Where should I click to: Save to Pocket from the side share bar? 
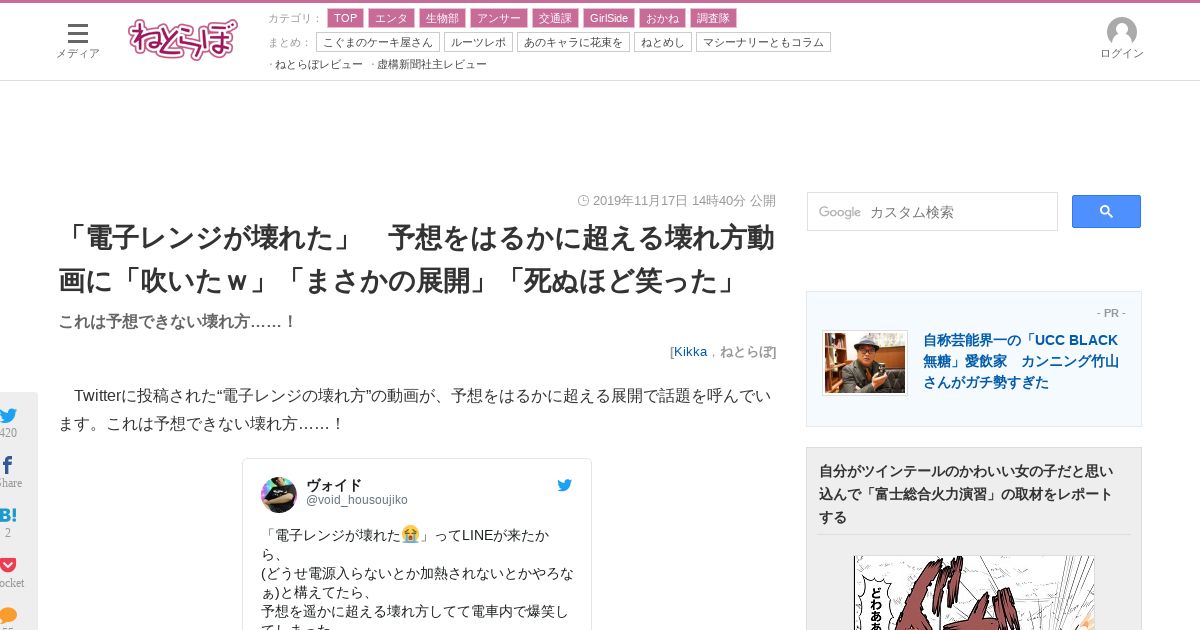coord(8,565)
